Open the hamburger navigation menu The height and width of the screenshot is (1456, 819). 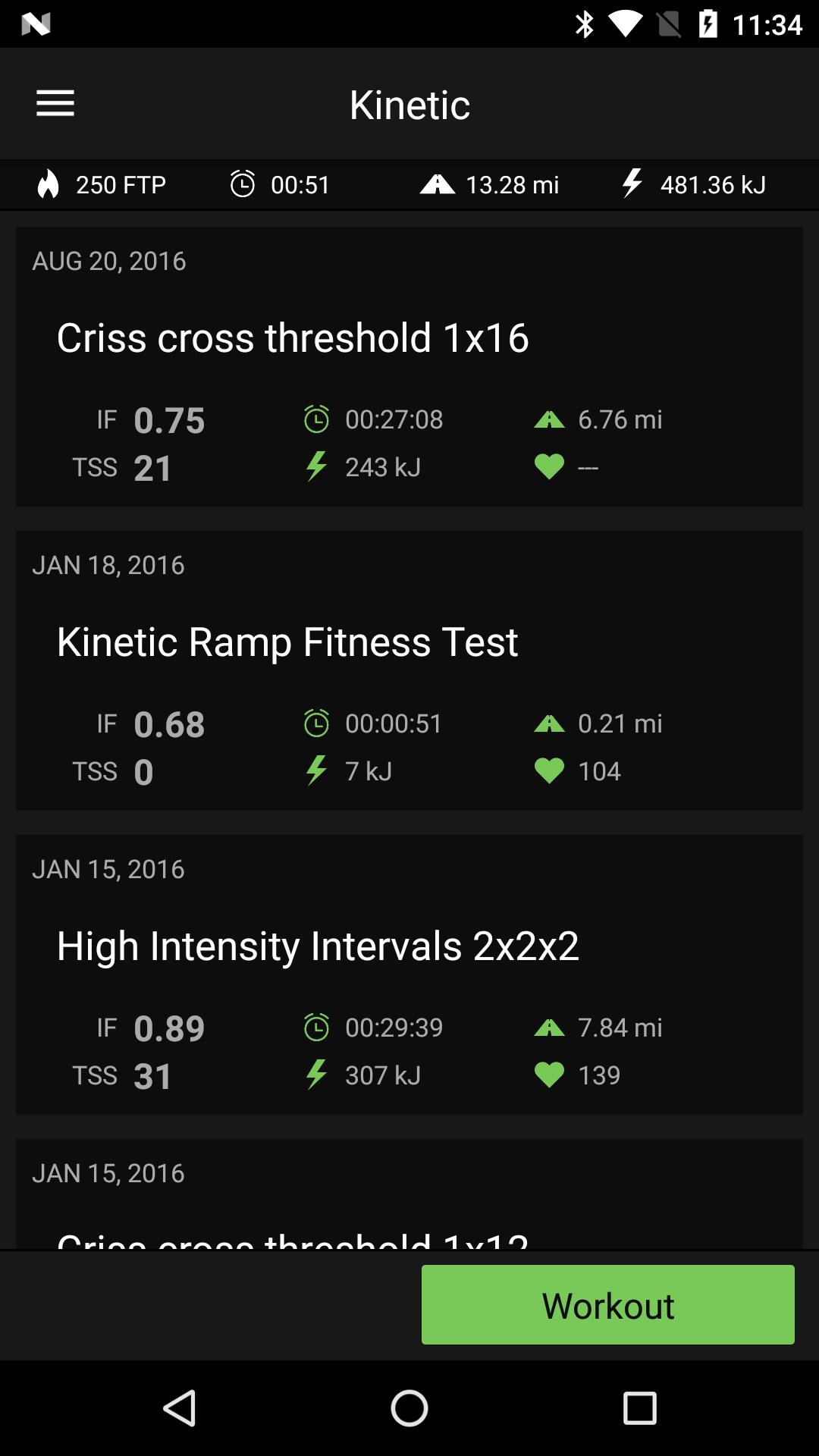pos(55,103)
